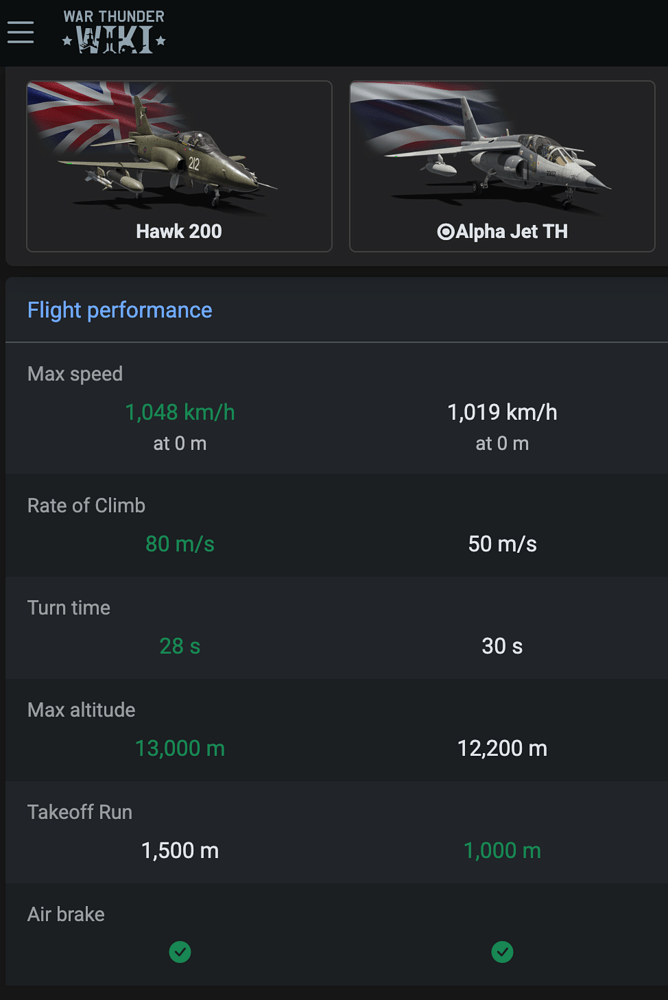Click the Hawk 200 air brake checkmark icon
Screen dimensions: 668x1000
pos(179,952)
